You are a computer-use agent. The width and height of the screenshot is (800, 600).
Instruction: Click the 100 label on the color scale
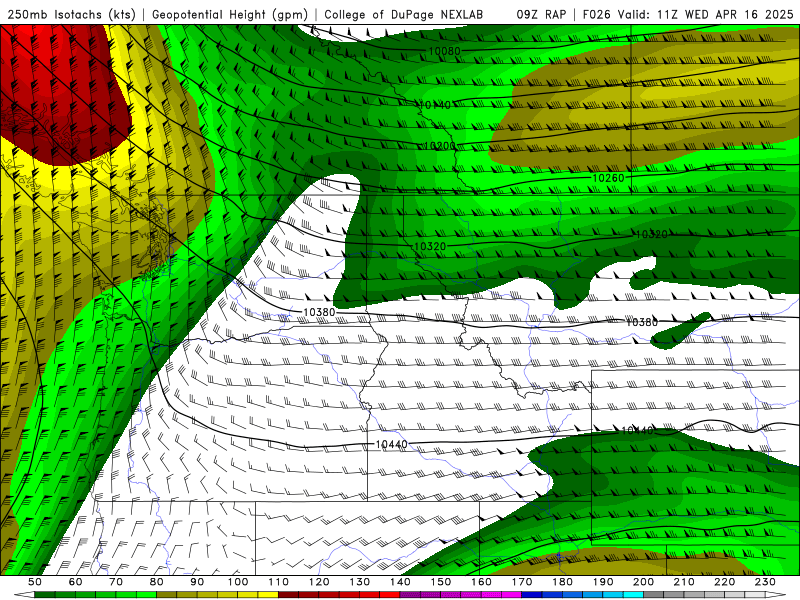[238, 582]
